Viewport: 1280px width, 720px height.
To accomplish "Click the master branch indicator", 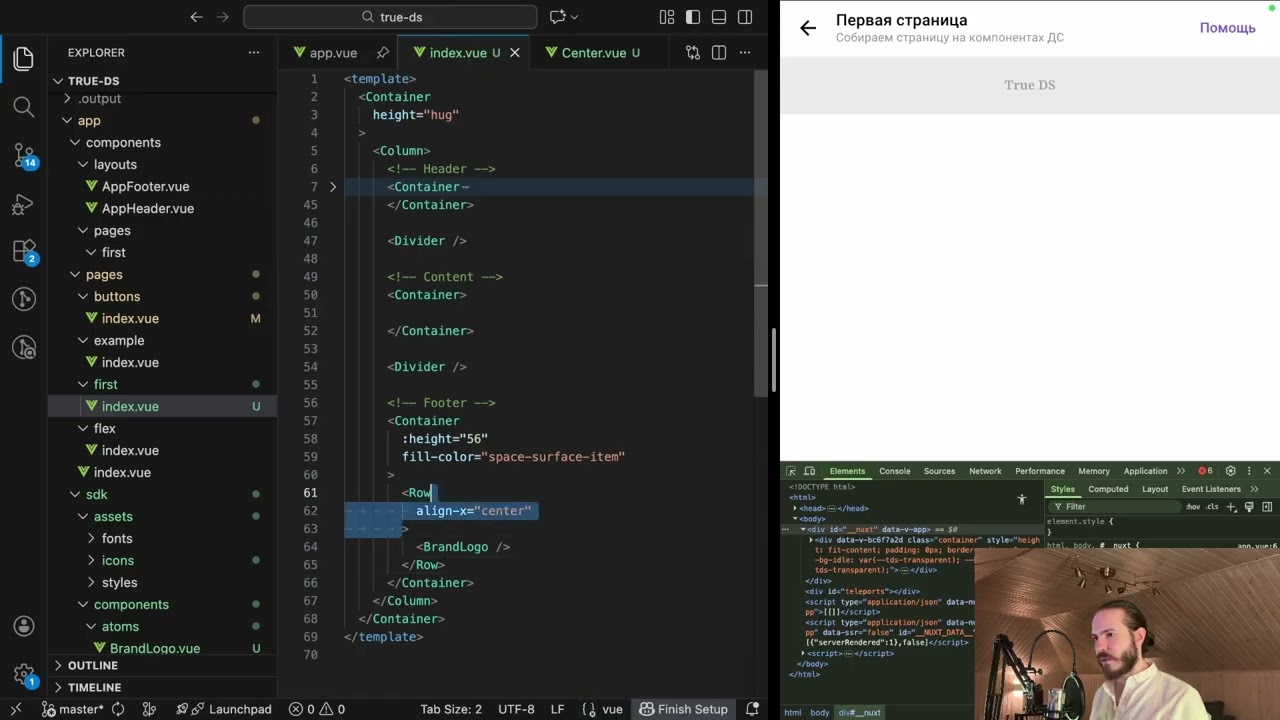I will (72, 709).
